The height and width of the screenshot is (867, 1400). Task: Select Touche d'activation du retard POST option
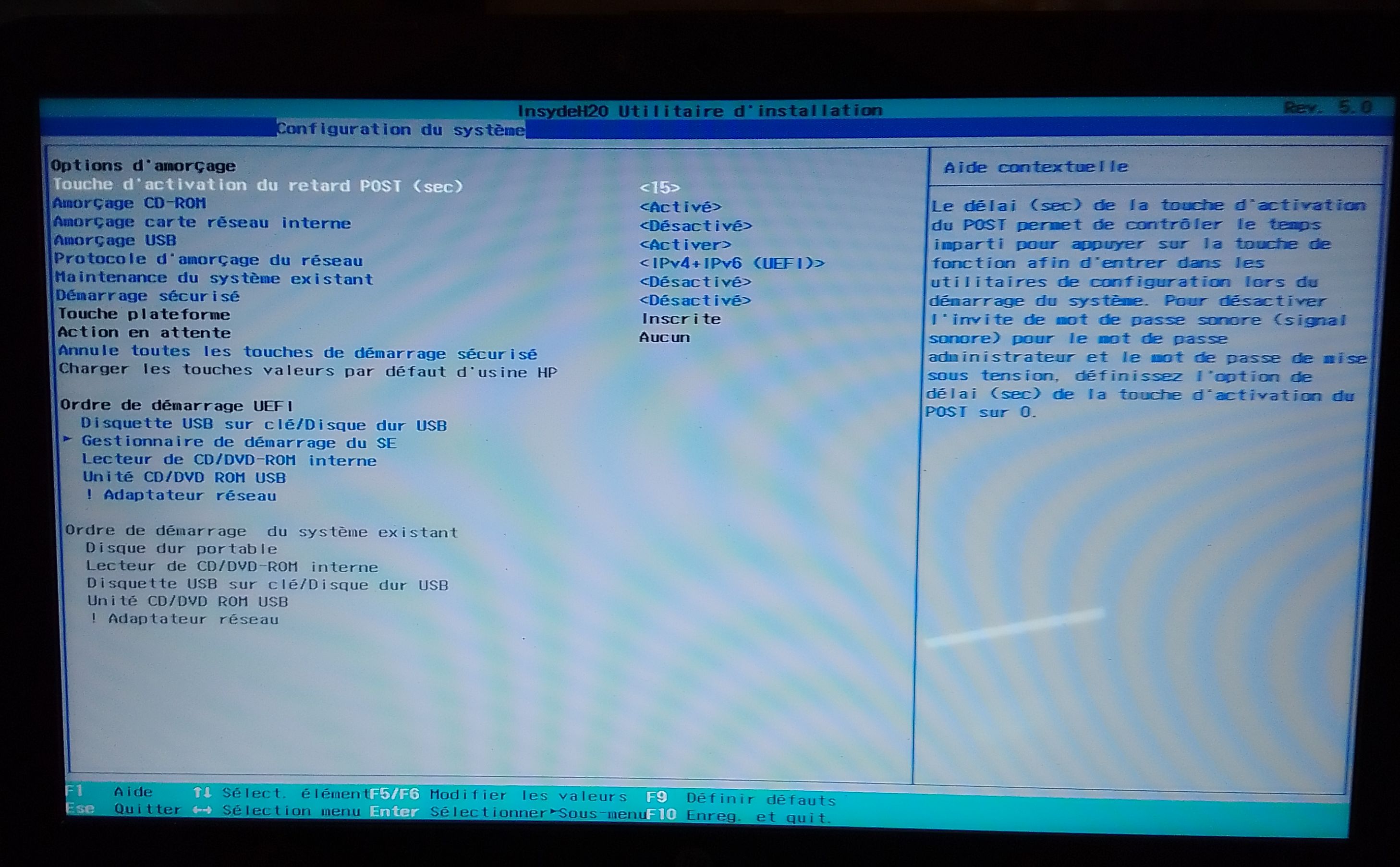pos(257,186)
